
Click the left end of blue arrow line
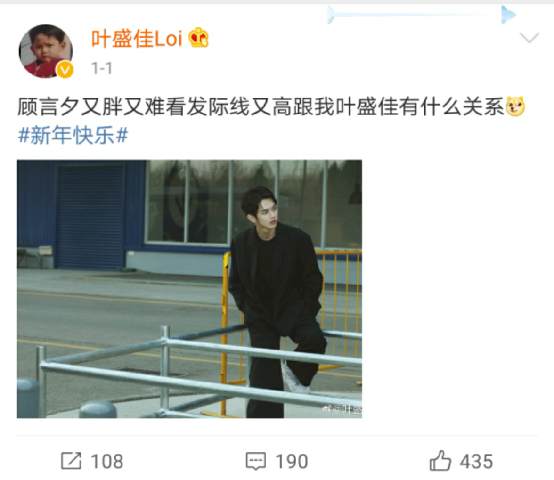331,15
